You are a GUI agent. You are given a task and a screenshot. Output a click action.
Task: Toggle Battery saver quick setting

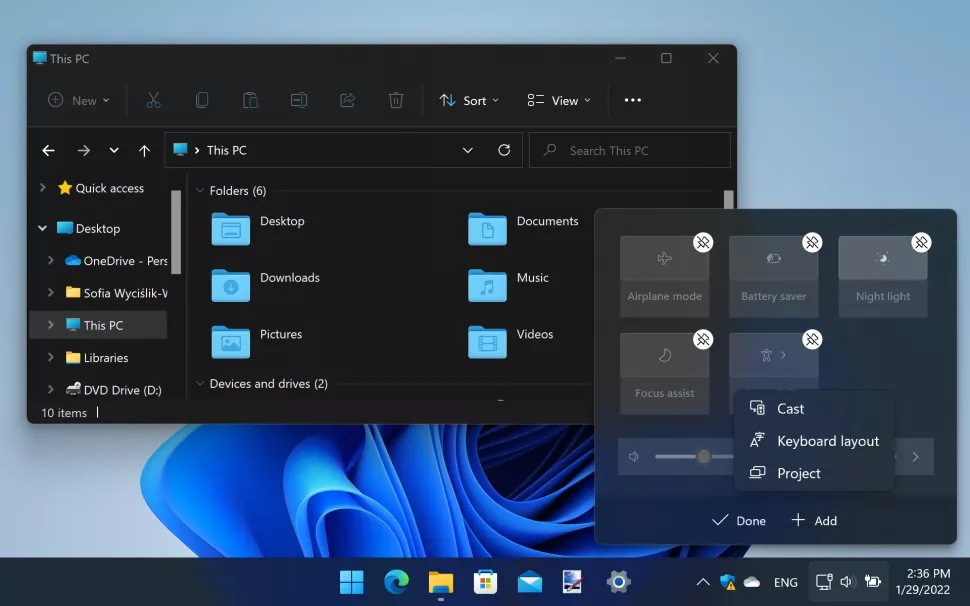pos(774,258)
